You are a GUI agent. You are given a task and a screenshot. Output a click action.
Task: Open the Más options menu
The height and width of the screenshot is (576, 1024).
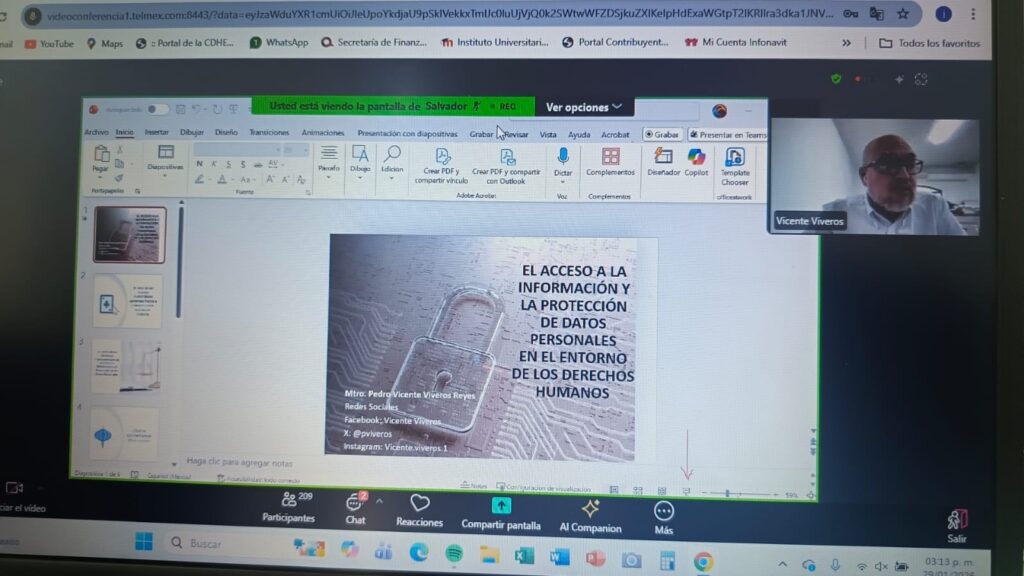pos(663,515)
